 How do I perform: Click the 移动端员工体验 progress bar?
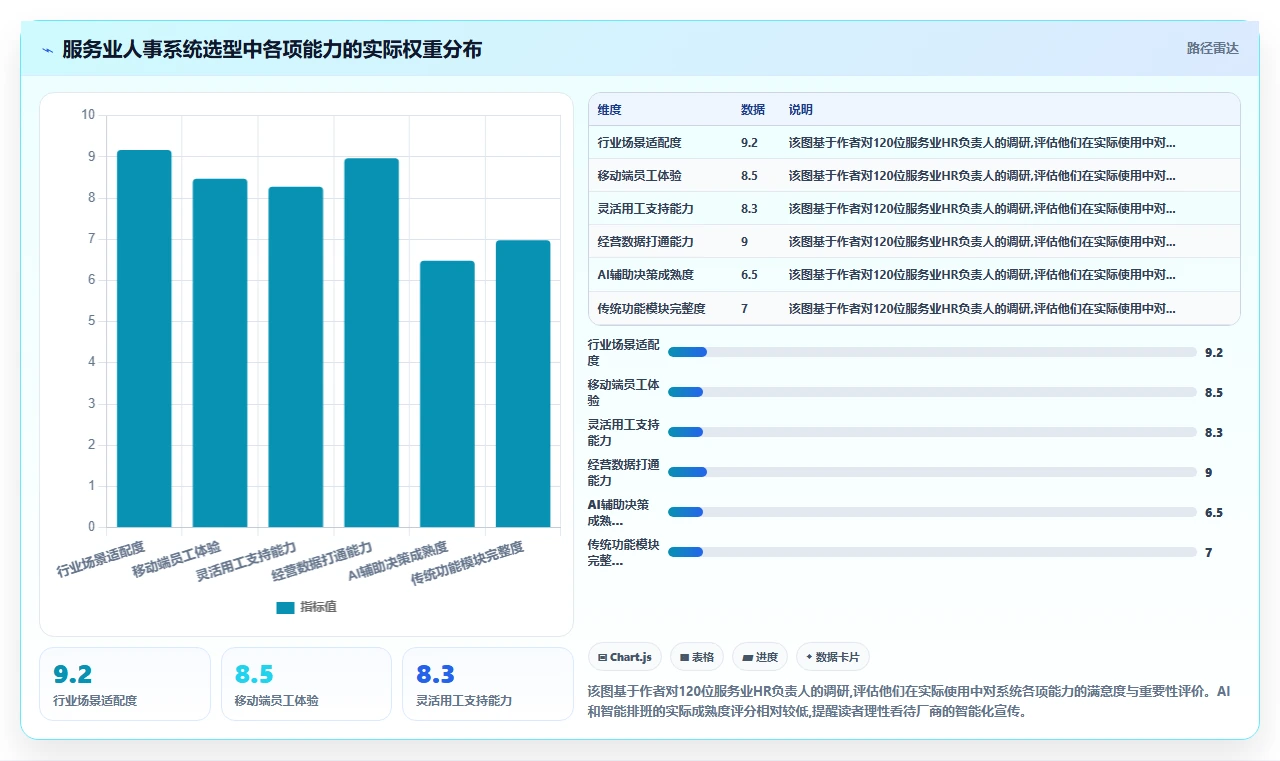tap(932, 392)
